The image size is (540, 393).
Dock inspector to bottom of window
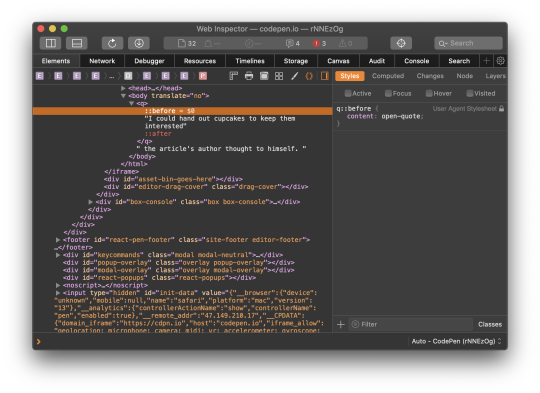point(77,43)
